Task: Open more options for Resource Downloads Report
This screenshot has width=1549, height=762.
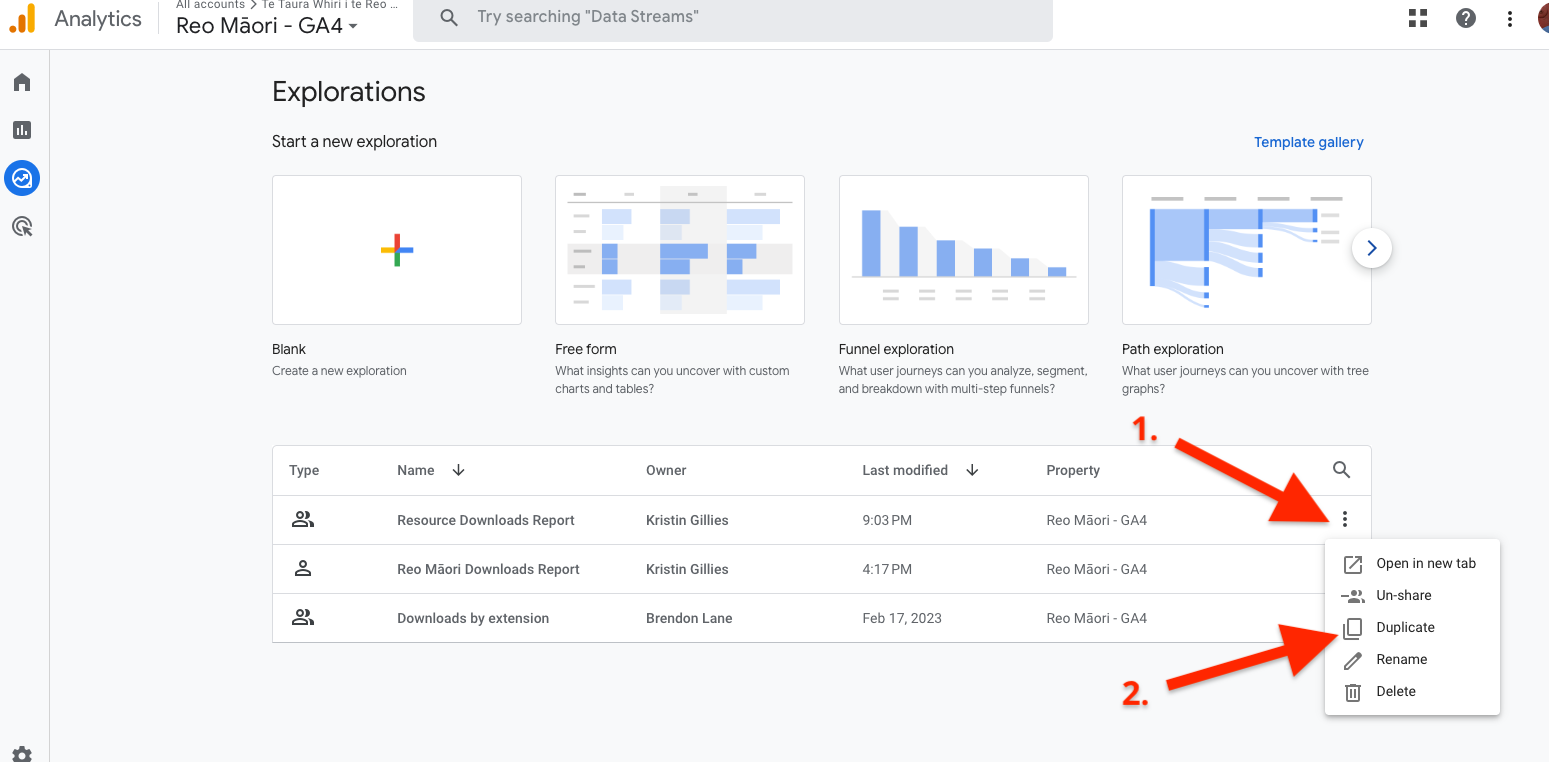Action: point(1345,519)
